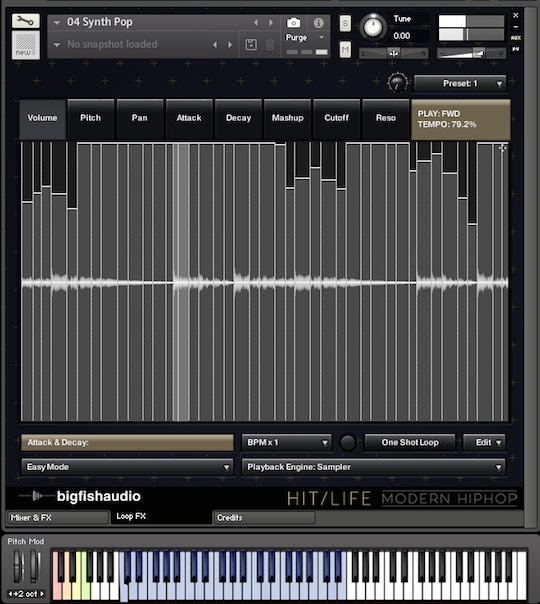This screenshot has height=604, width=540.
Task: Switch to the Pitch step tab
Action: tap(91, 118)
